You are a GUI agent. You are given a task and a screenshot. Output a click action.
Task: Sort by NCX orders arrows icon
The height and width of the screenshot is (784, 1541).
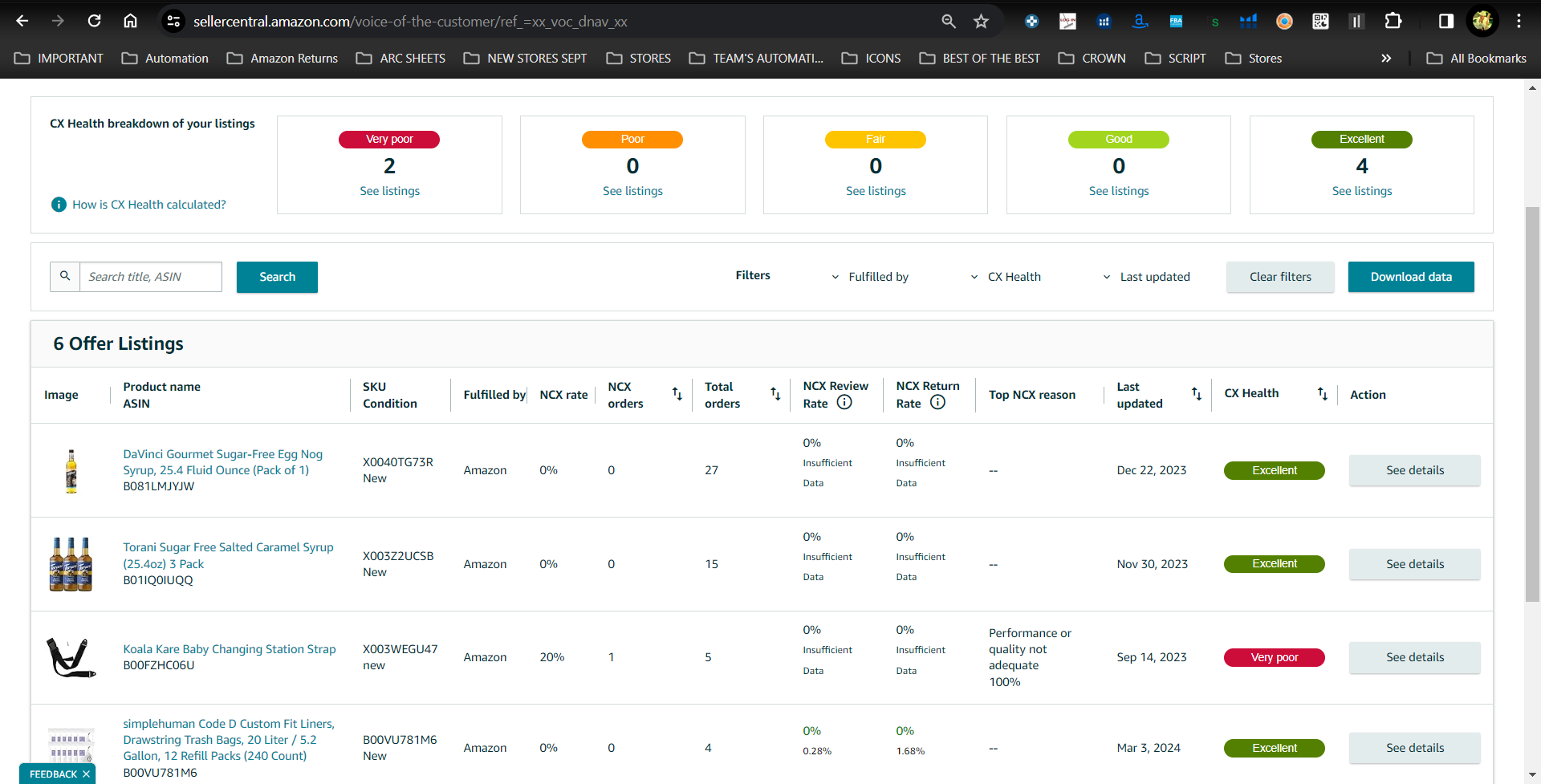(x=677, y=394)
